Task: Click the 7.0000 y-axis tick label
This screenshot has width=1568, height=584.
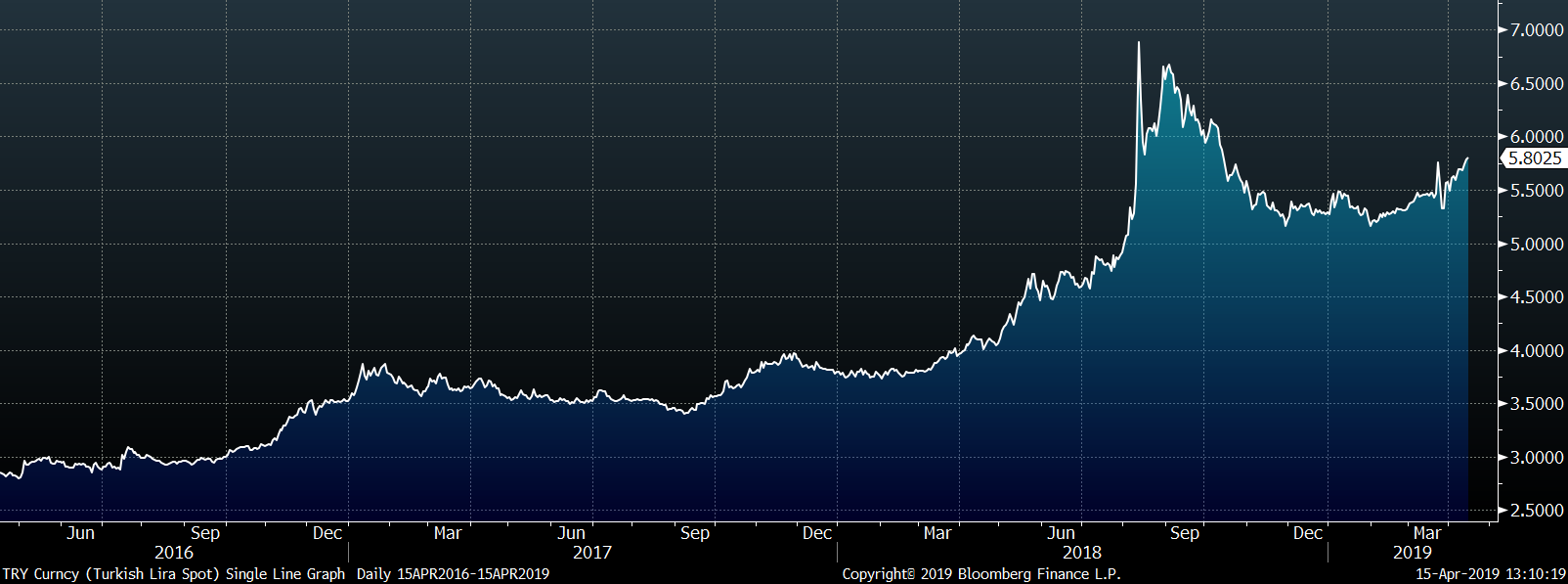Action: coord(1536,30)
